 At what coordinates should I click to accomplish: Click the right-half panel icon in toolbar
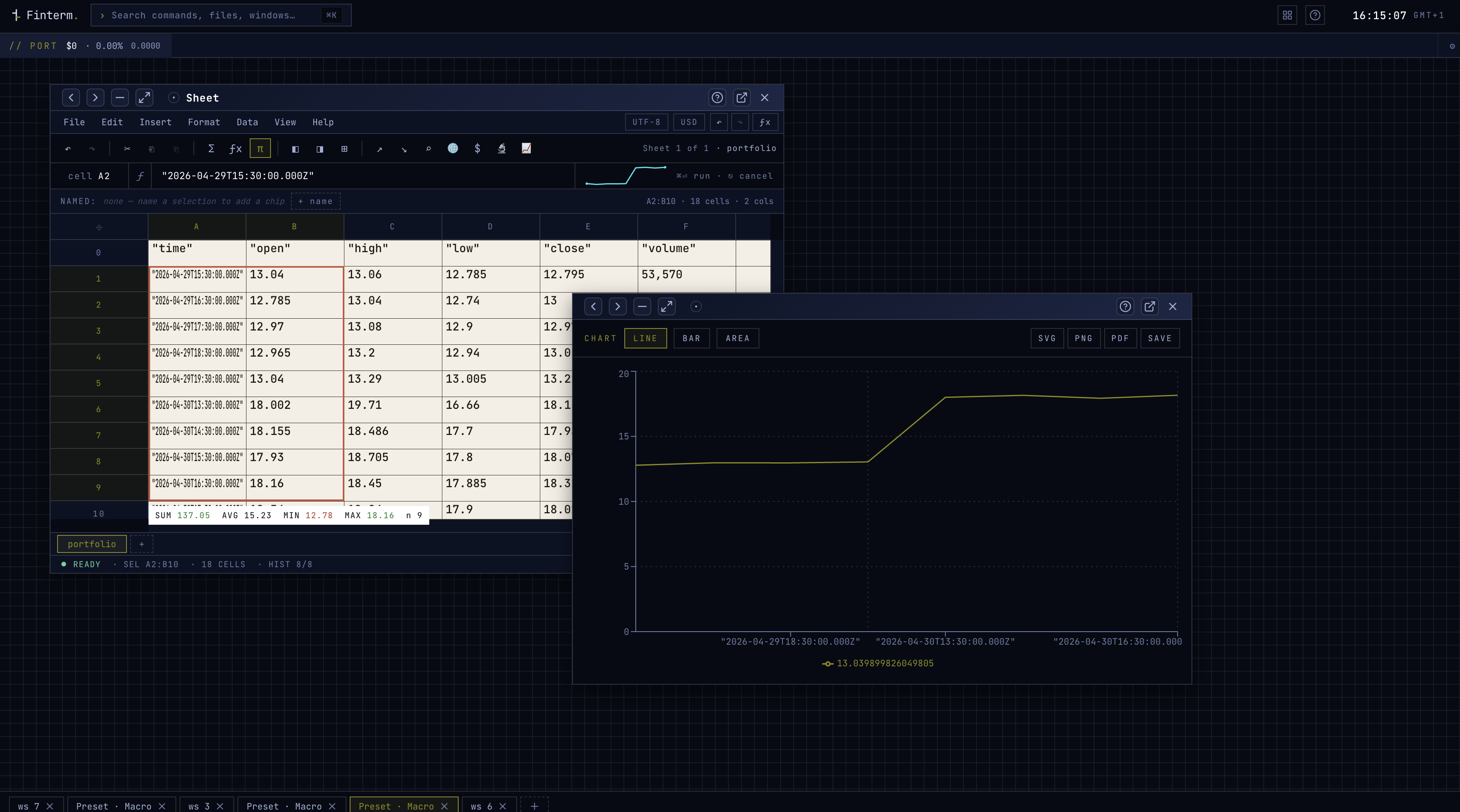320,149
